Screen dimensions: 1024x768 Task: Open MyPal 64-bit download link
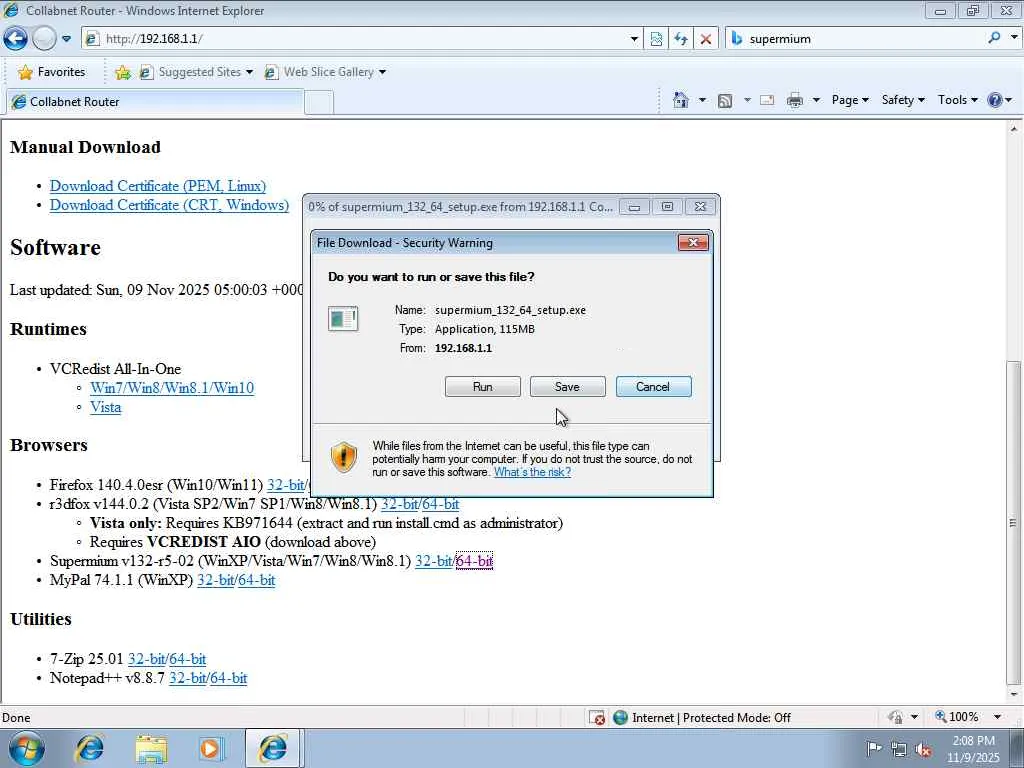pyautogui.click(x=257, y=580)
